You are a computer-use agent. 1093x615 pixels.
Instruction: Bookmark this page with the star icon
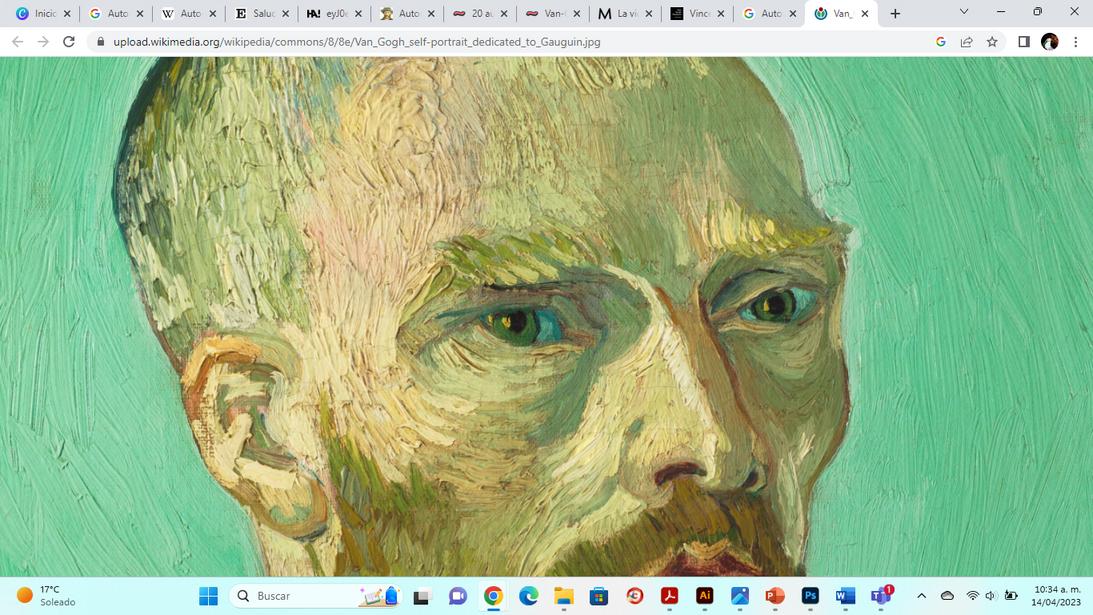[x=992, y=42]
